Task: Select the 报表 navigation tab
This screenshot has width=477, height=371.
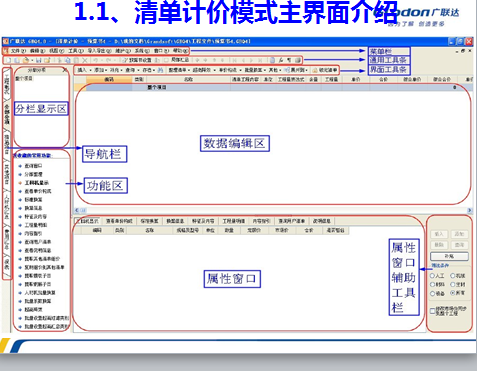Action: coord(6,264)
